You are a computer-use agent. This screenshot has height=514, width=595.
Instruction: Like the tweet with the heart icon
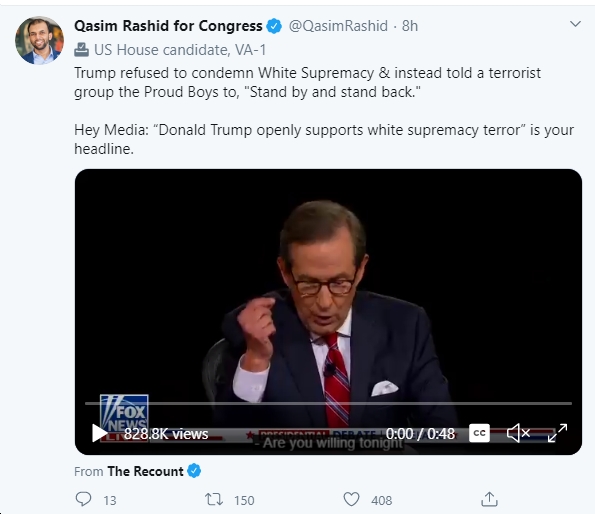351,499
